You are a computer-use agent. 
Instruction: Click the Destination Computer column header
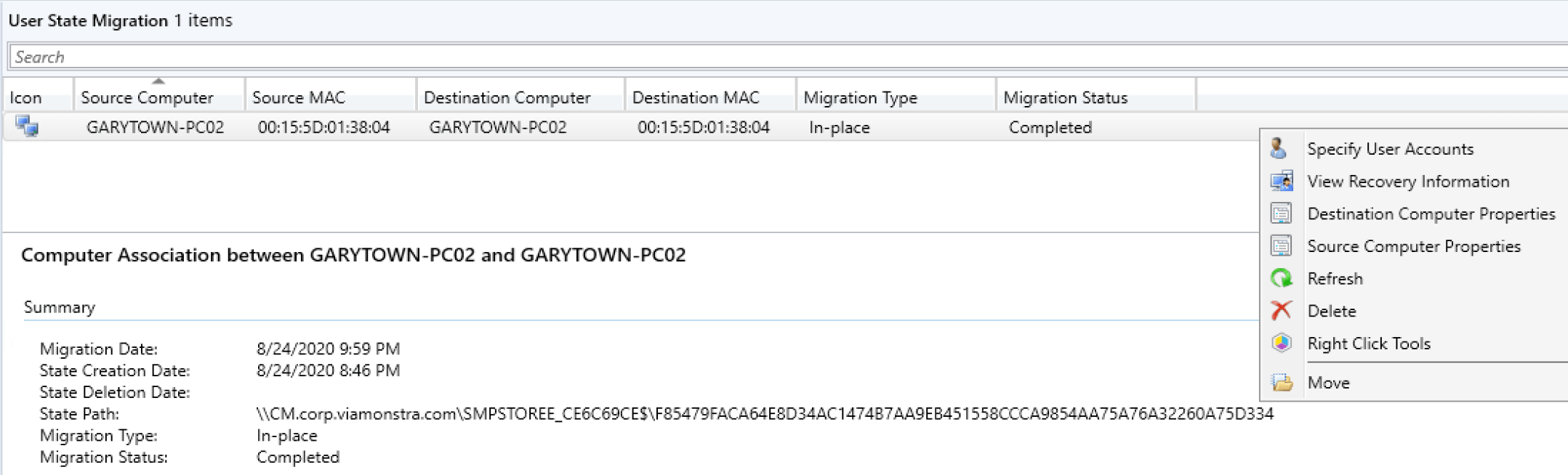pos(507,97)
